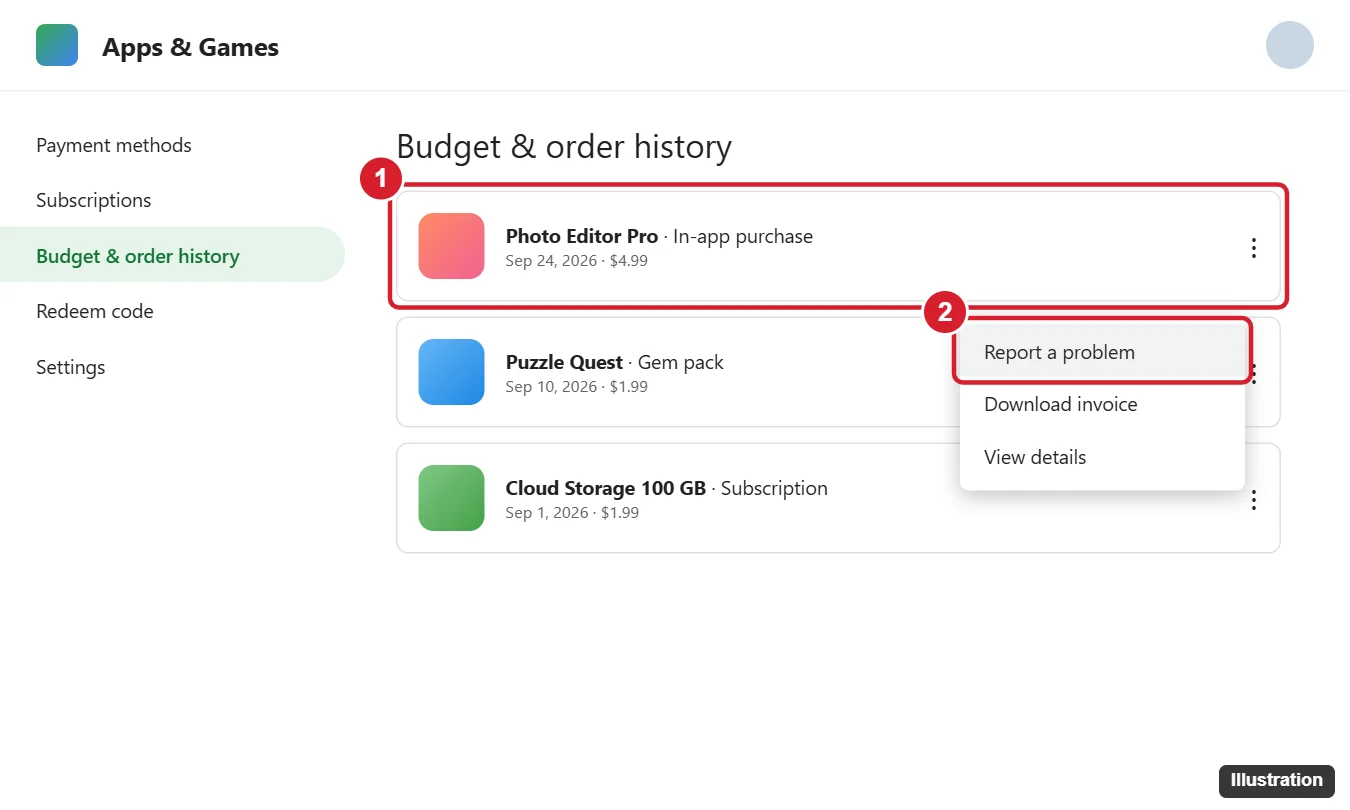Click the Cloud Storage 100 GB app icon
The image size is (1350, 810).
click(452, 498)
